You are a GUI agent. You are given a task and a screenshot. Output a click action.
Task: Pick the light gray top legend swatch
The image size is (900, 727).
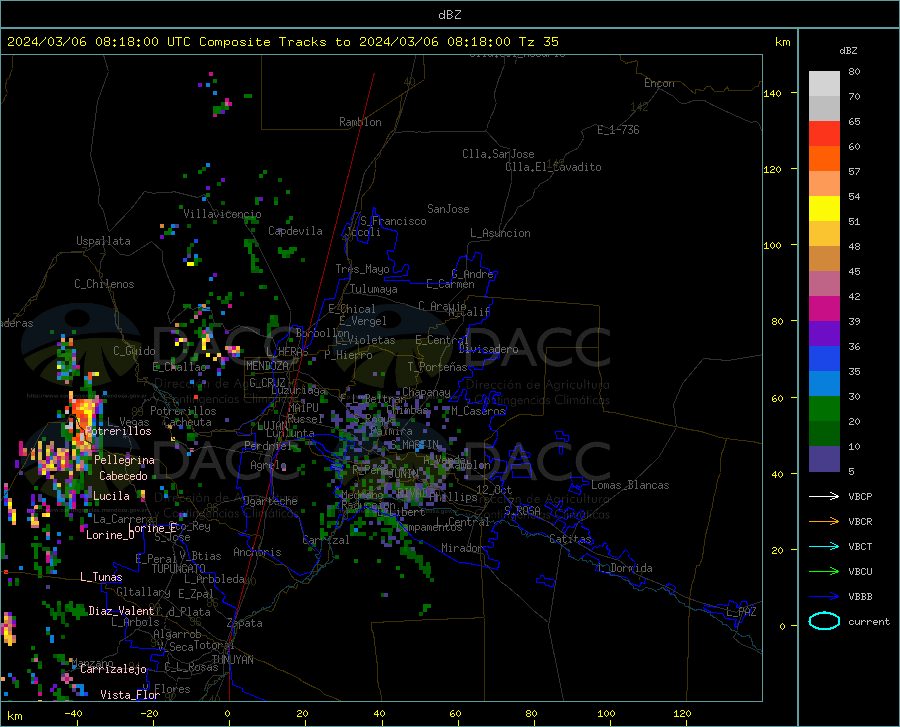[x=824, y=84]
